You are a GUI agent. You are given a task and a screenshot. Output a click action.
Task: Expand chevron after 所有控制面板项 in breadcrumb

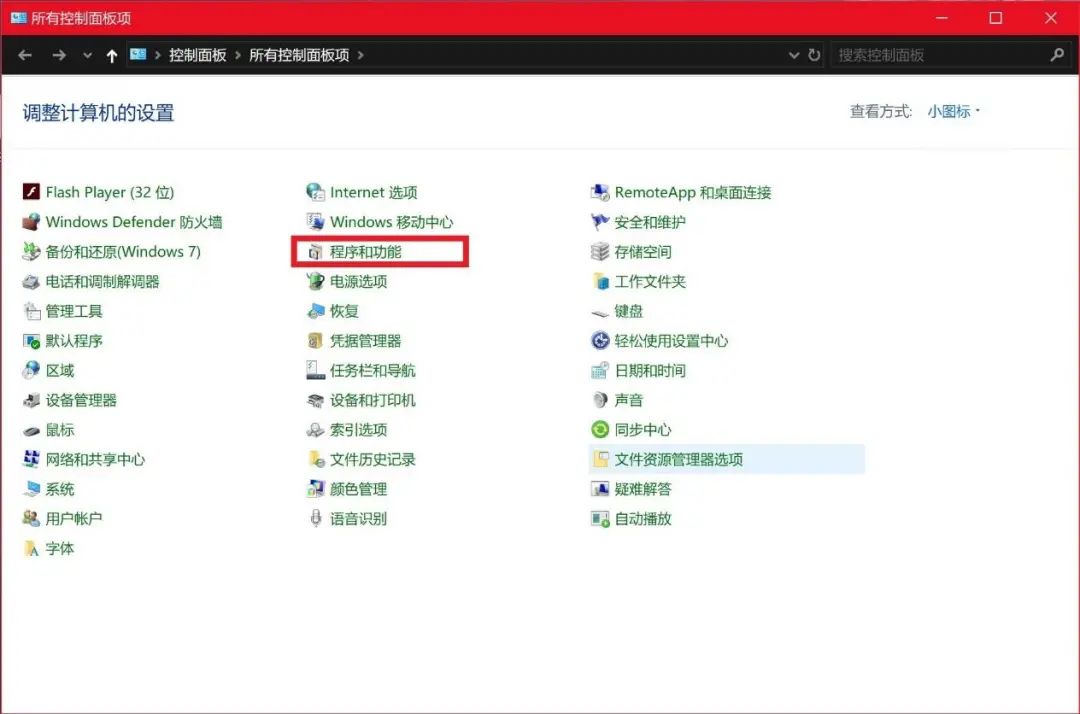point(360,55)
